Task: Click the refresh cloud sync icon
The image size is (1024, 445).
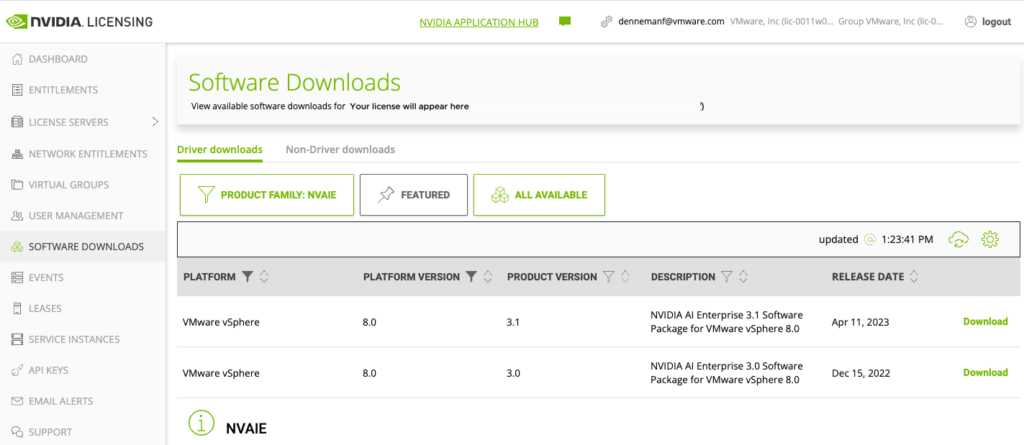Action: click(958, 239)
